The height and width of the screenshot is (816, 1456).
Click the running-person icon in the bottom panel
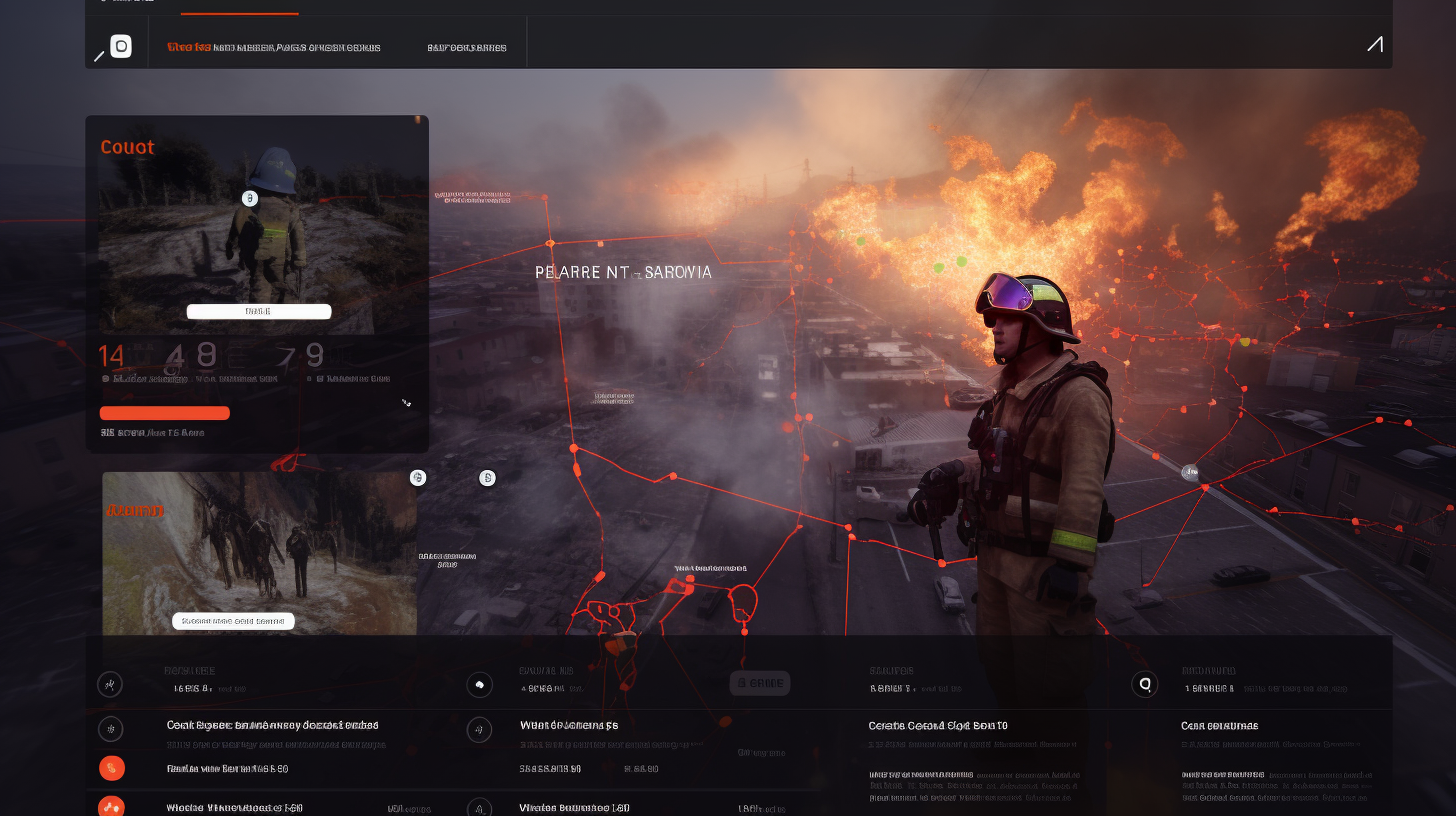110,684
